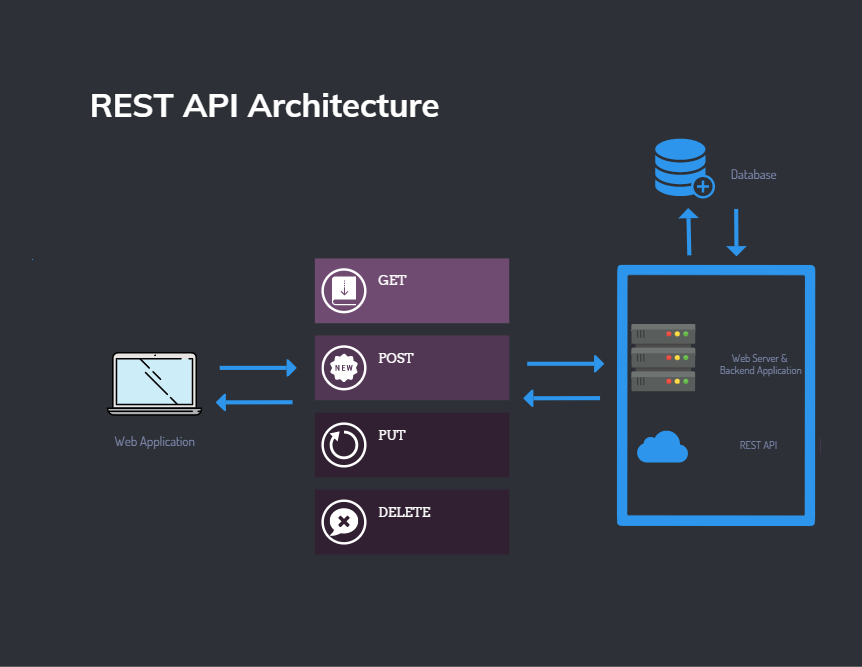Click the stacked server rack icon
The width and height of the screenshot is (862, 667).
point(663,357)
